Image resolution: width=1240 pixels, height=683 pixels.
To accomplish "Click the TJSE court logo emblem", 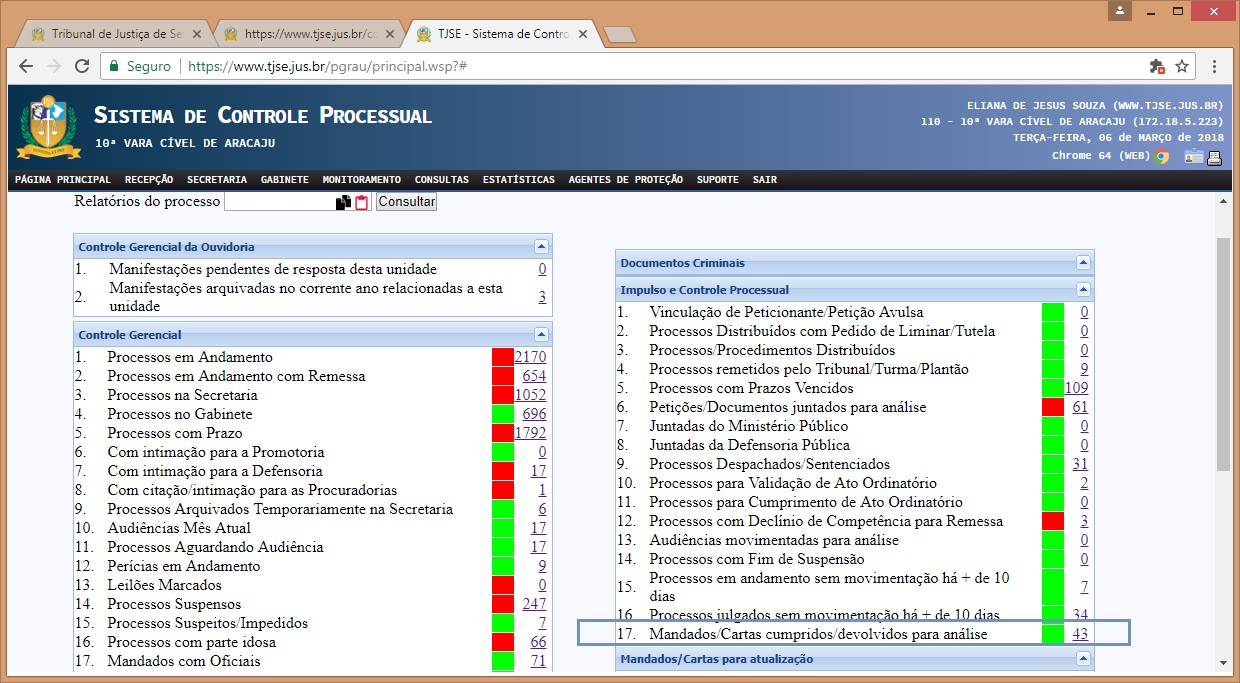I will (48, 127).
